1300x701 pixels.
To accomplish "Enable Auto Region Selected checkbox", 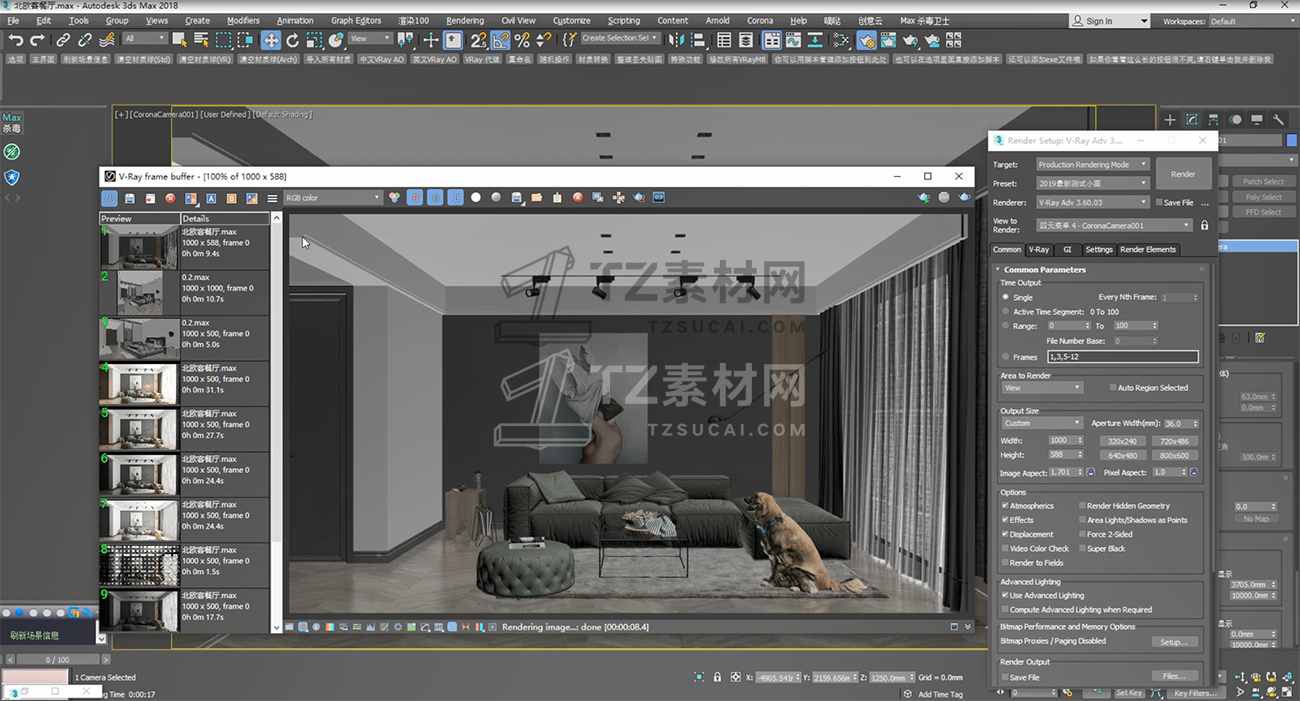I will tap(1113, 388).
